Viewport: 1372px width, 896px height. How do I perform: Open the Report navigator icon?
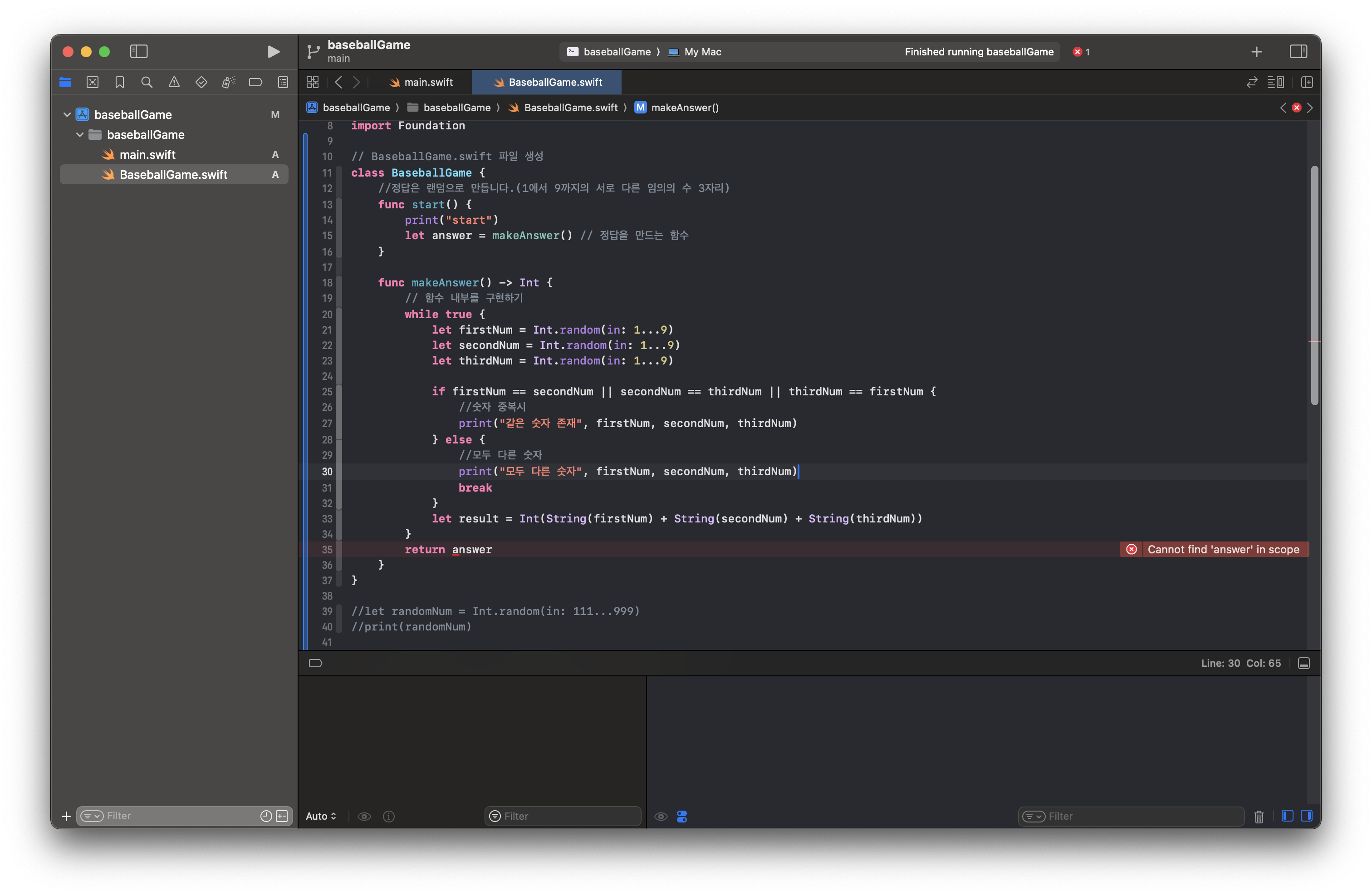coord(283,83)
